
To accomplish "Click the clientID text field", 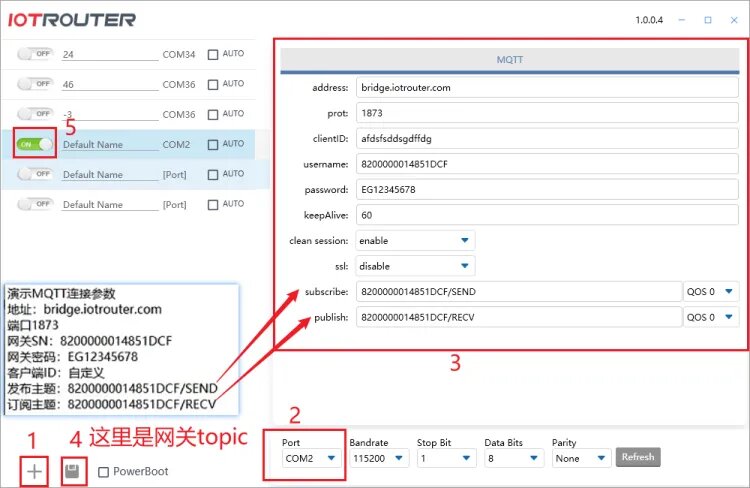I will [545, 138].
